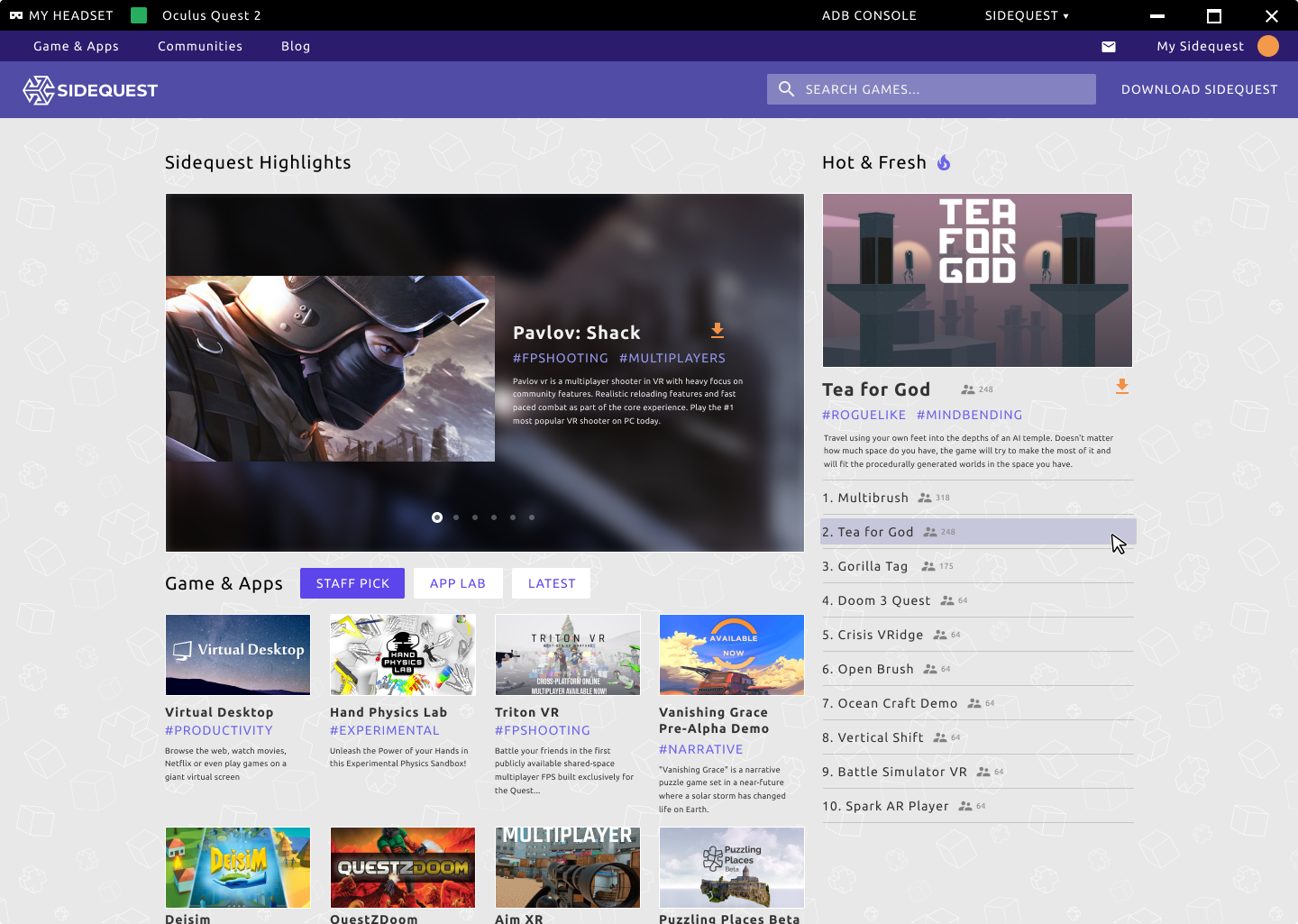Viewport: 1298px width, 924px height.
Task: Click the Hot & Fresh flame icon
Action: pos(944,162)
